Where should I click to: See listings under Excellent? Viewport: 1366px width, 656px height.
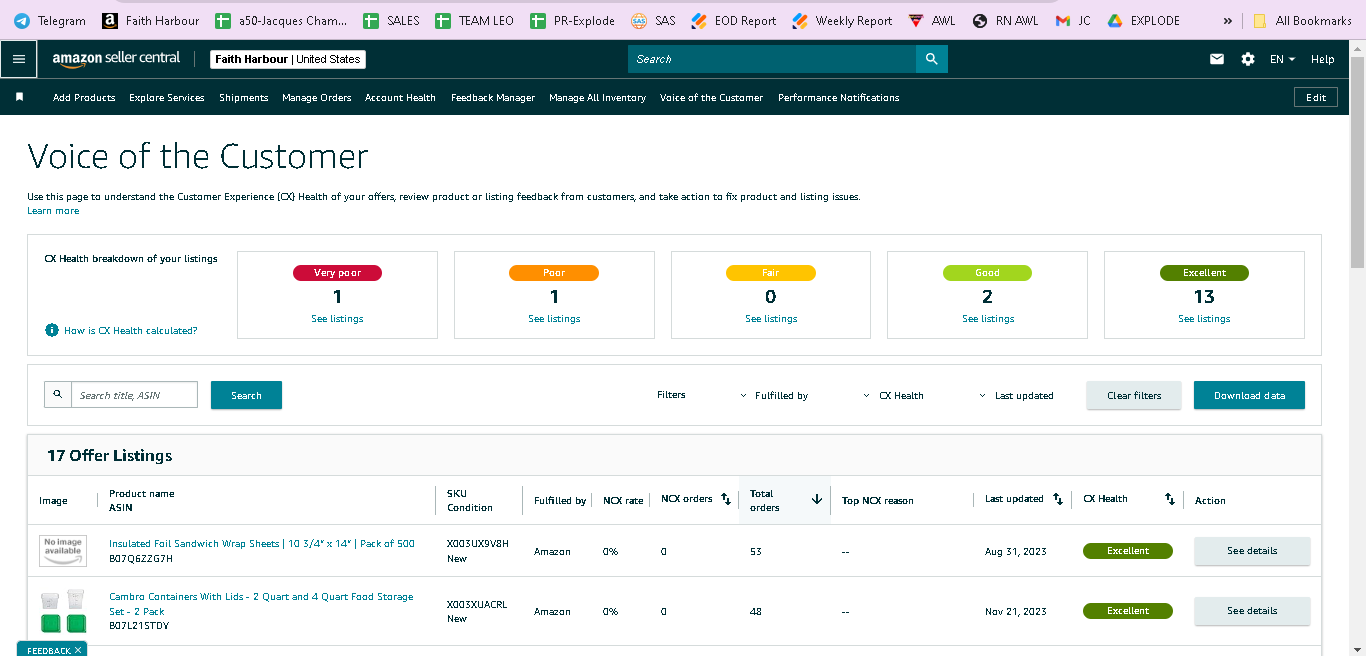[1204, 319]
